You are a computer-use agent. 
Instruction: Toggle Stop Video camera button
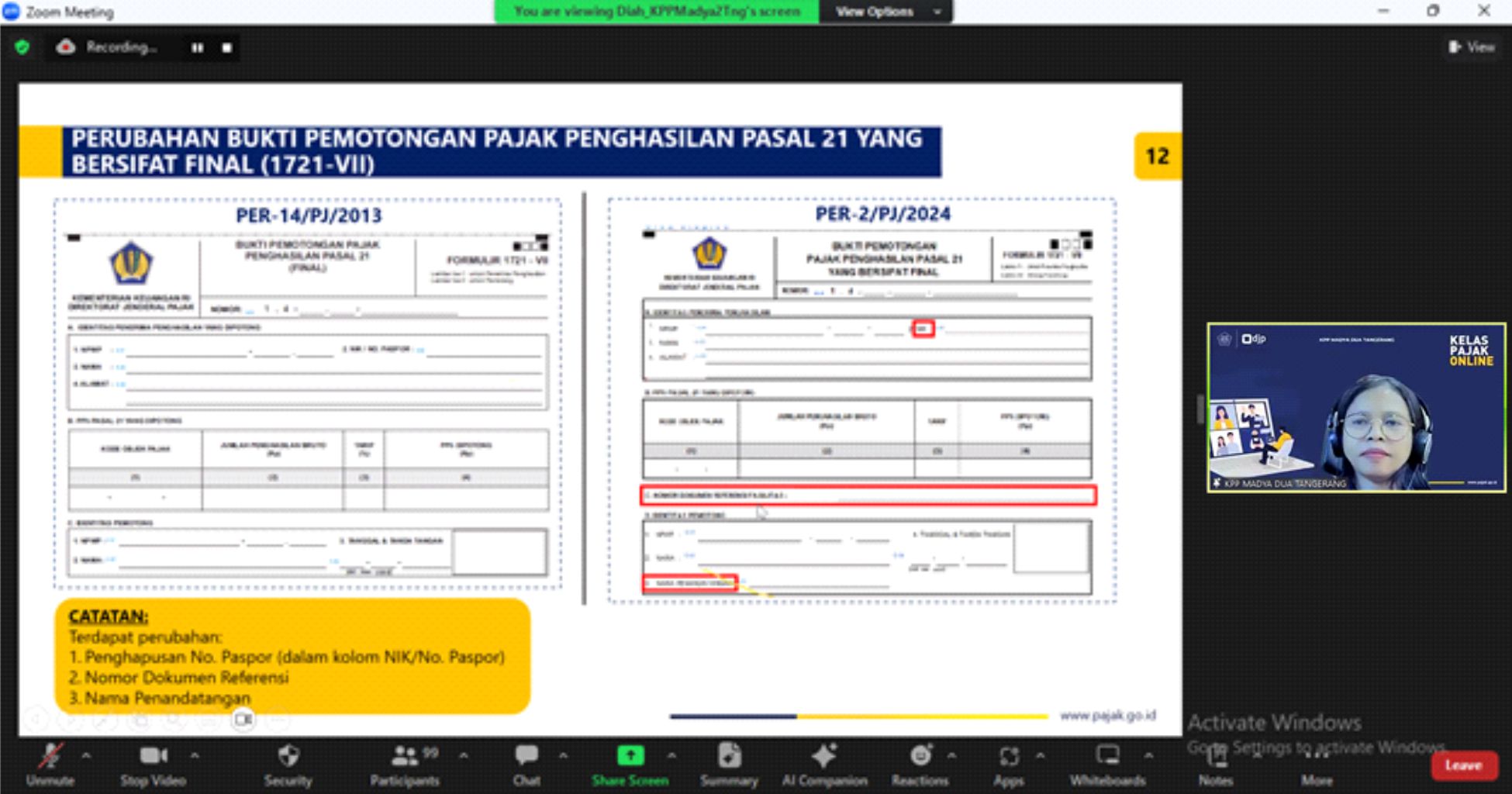point(153,756)
